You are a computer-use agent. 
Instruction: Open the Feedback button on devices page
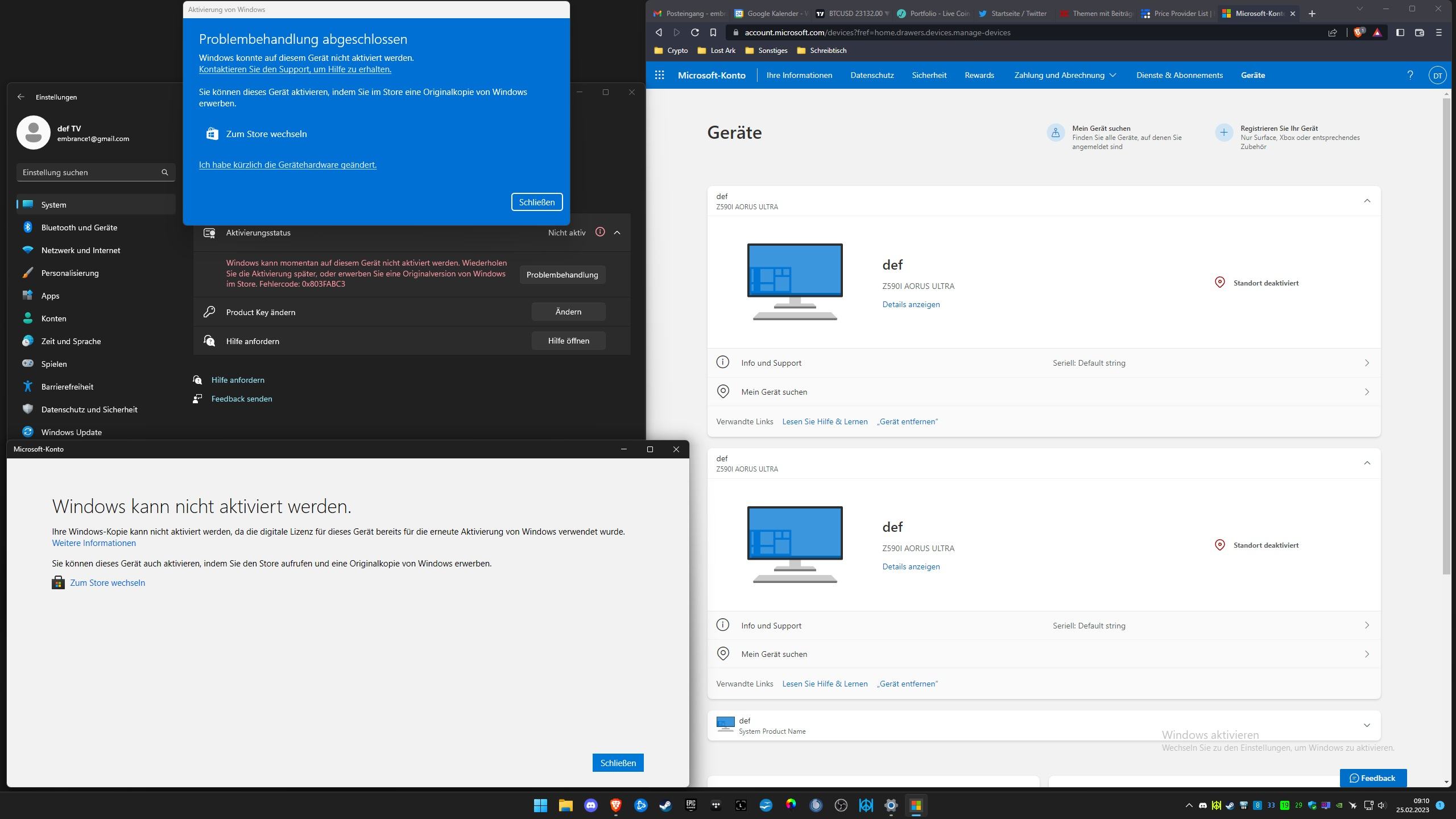tap(1373, 778)
